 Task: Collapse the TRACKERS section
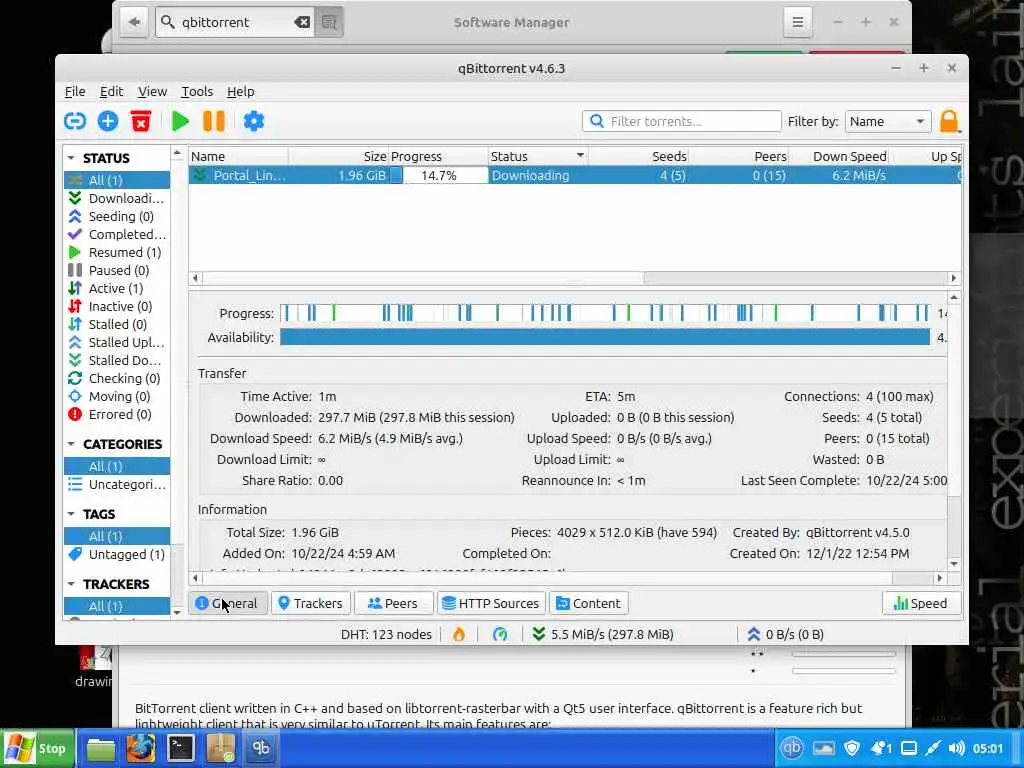[x=71, y=584]
